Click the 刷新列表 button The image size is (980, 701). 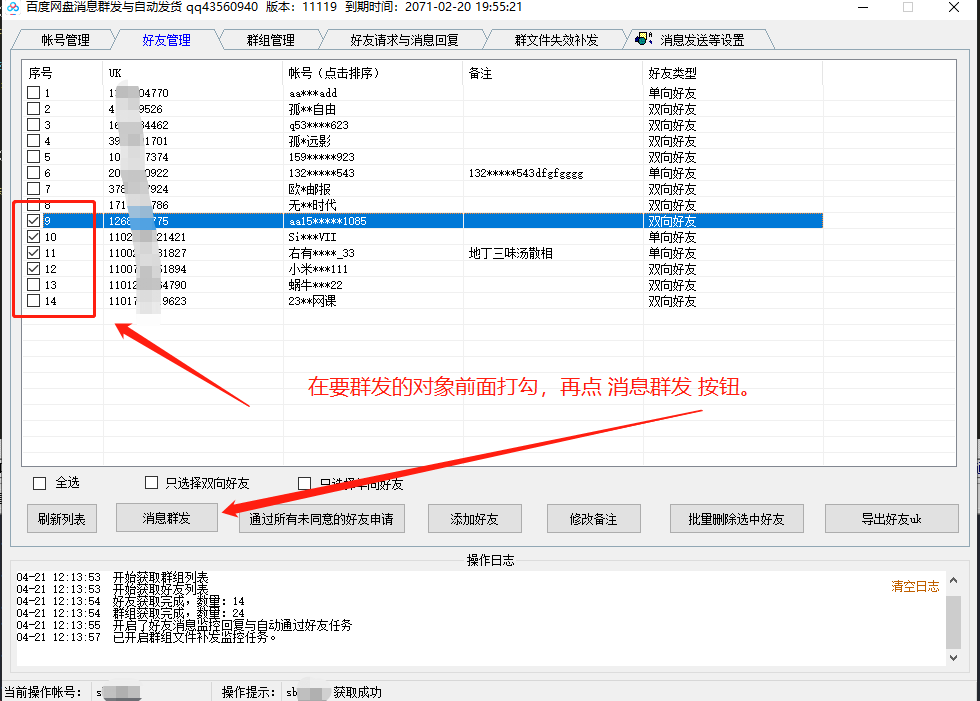tap(61, 518)
